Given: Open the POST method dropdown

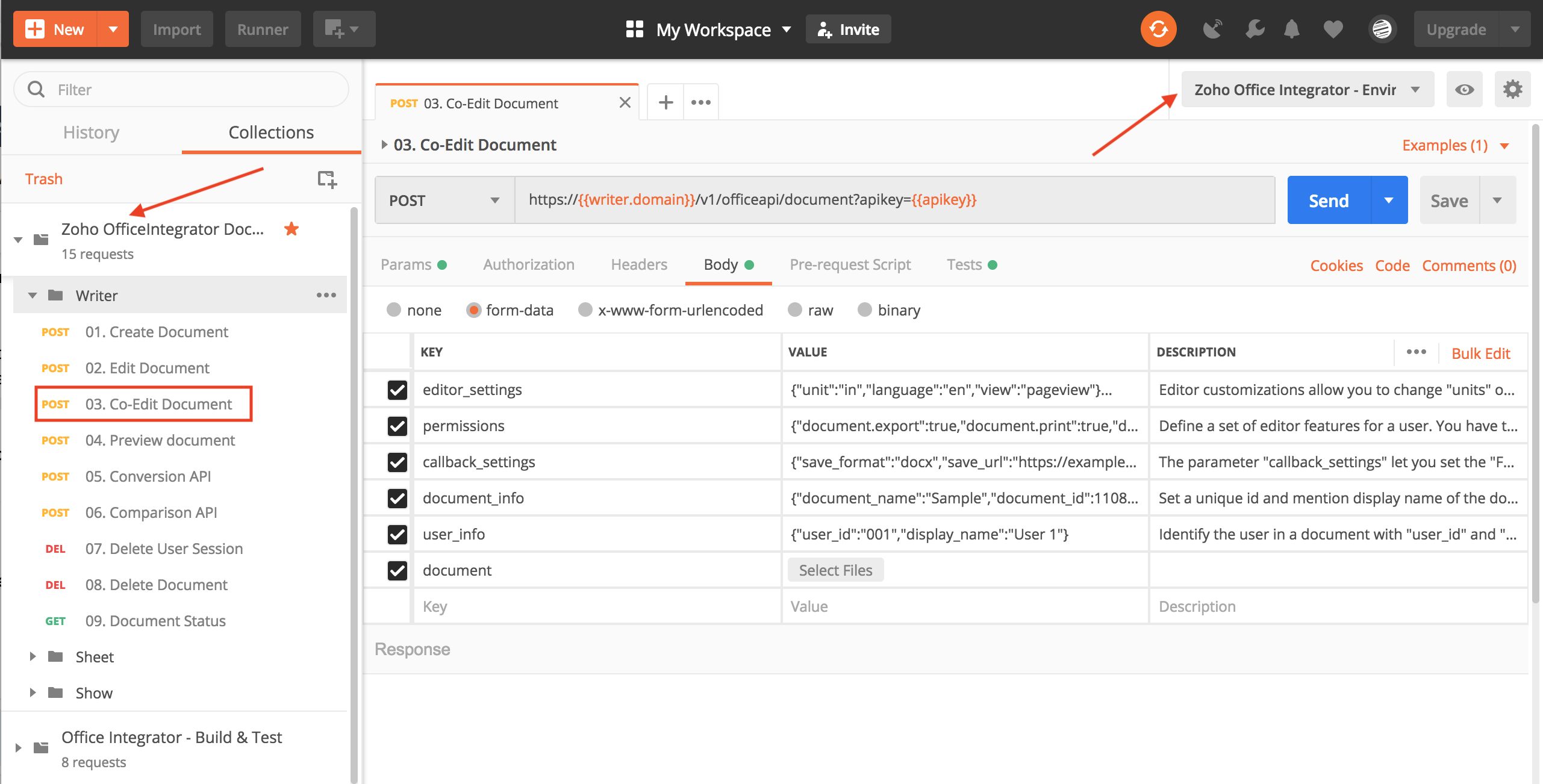Looking at the screenshot, I should pyautogui.click(x=444, y=201).
